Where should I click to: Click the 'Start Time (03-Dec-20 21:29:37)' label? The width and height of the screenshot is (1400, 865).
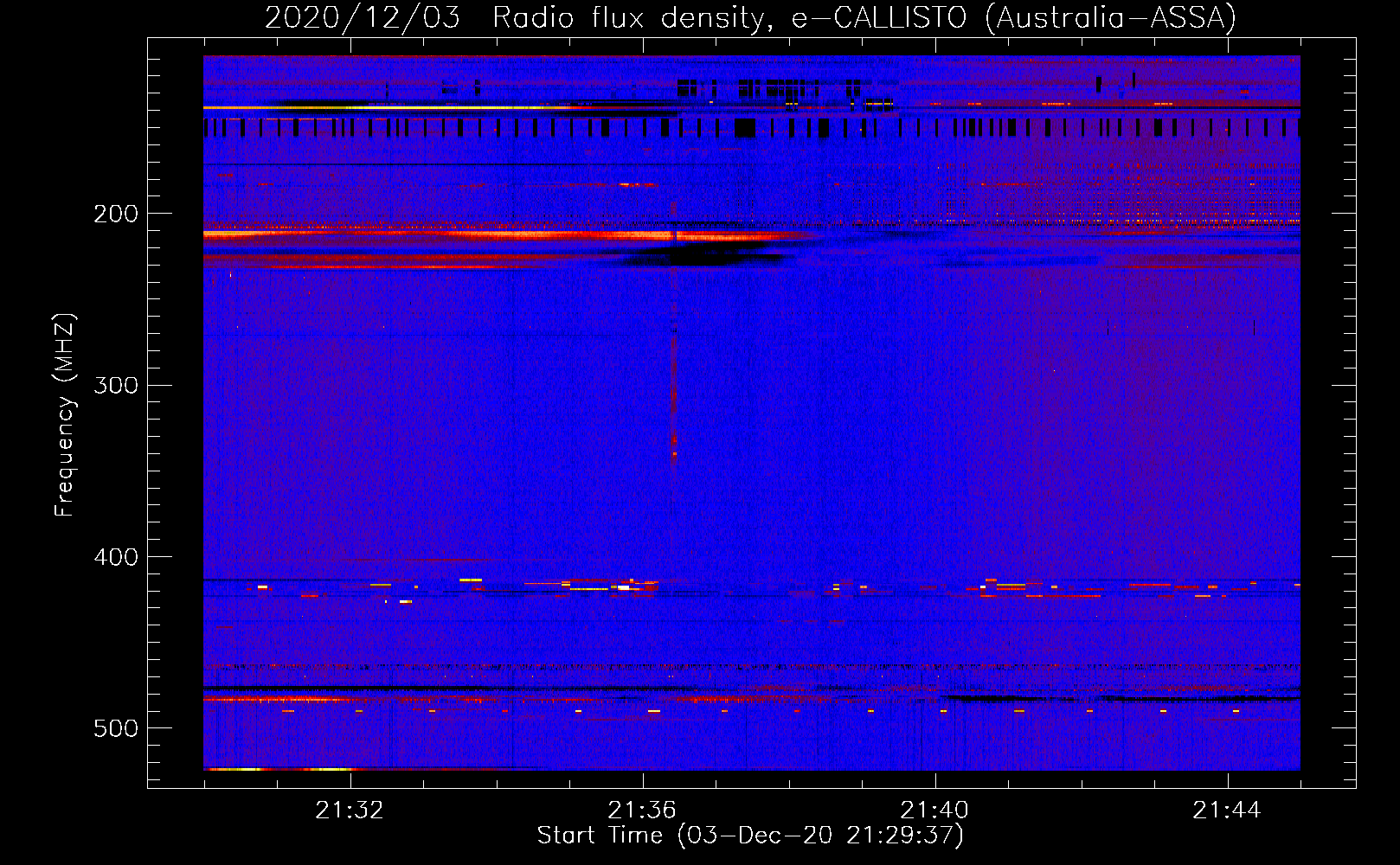pos(750,836)
